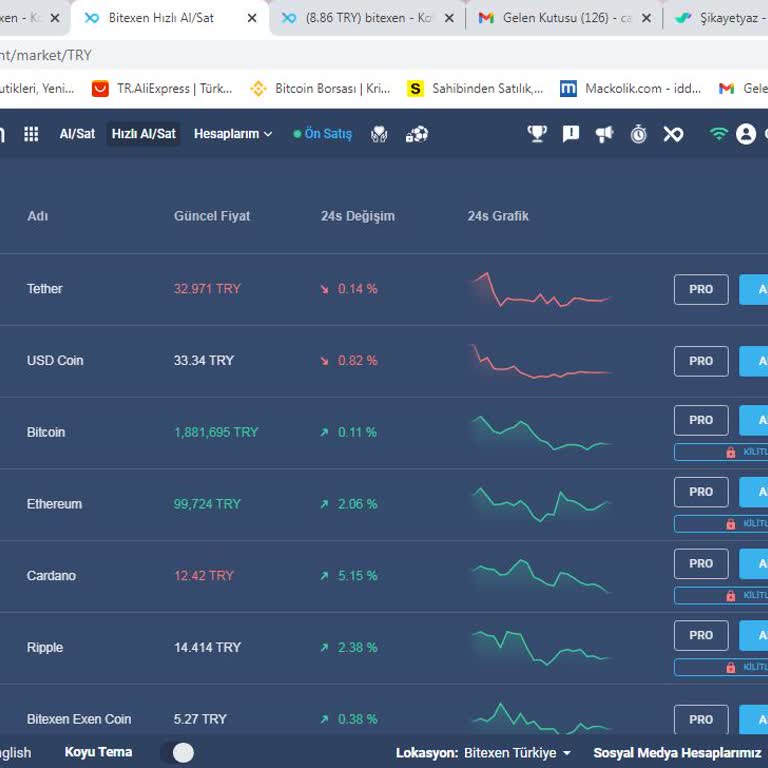
Task: Open the Bitcoin 24s chart
Action: pyautogui.click(x=541, y=433)
